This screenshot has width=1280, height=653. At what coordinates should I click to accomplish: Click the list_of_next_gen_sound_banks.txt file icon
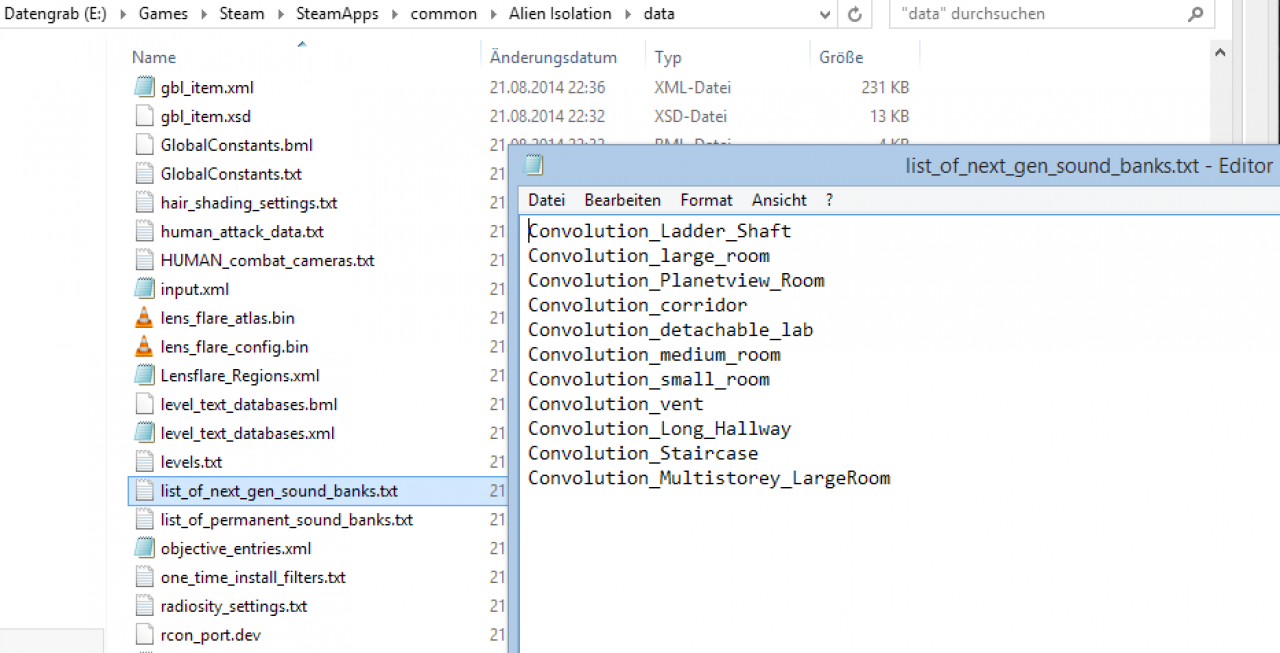tap(144, 491)
